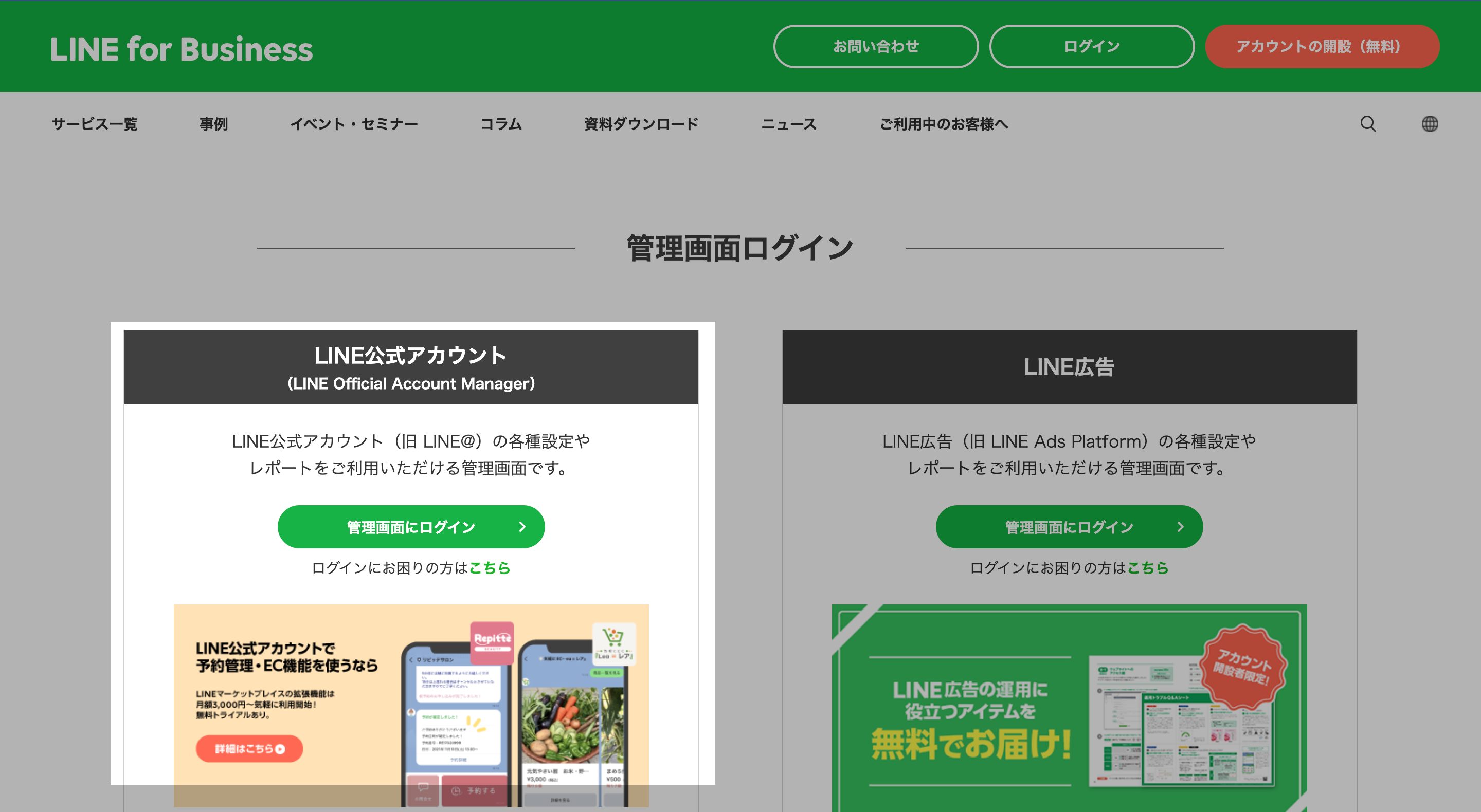Open サービス一覧 menu
Screen dimensions: 1481x812
pyautogui.click(x=95, y=124)
